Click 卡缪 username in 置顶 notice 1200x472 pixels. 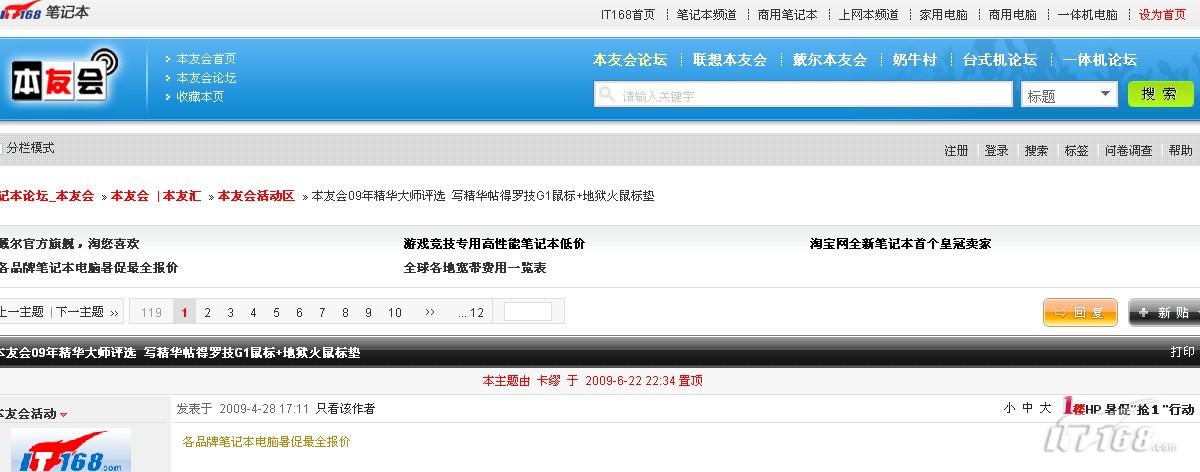[549, 381]
